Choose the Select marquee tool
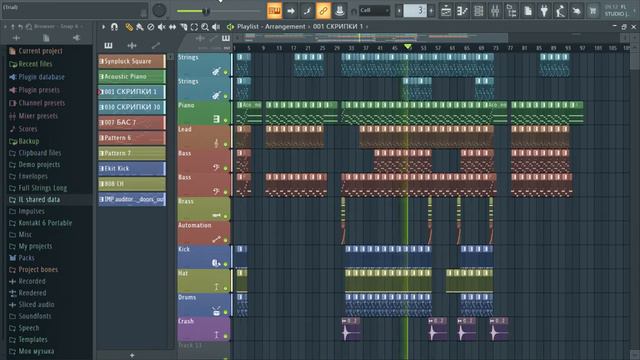Viewport: 640px width, 360px height. pos(194,27)
